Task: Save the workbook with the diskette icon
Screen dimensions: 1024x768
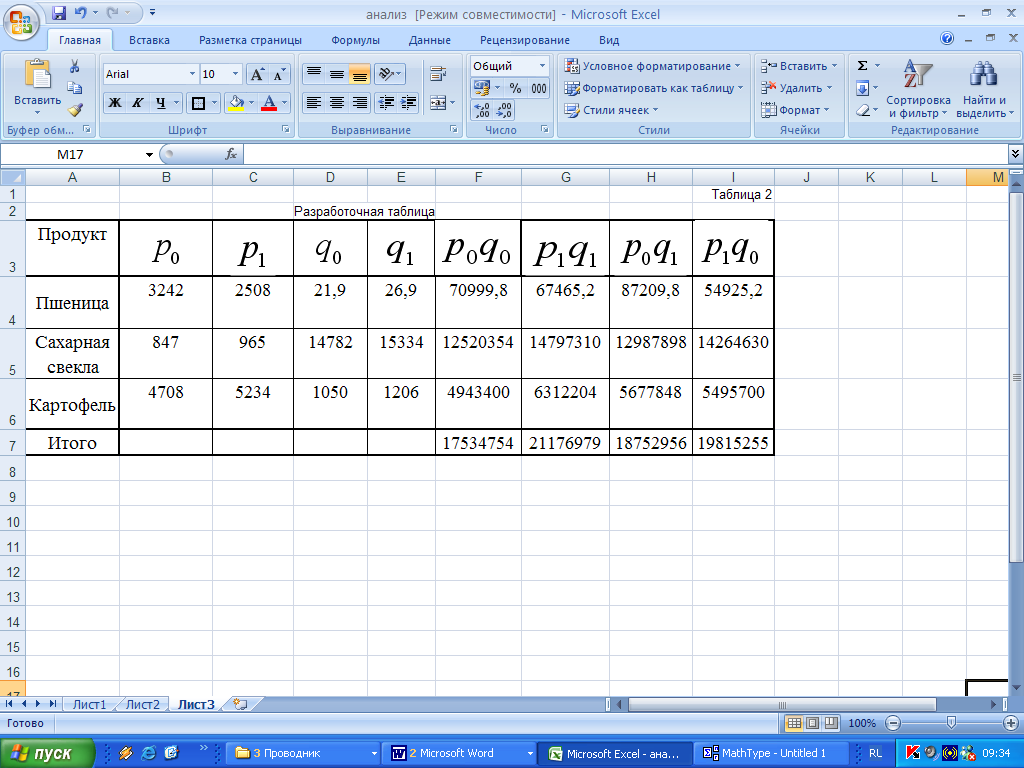Action: point(59,12)
